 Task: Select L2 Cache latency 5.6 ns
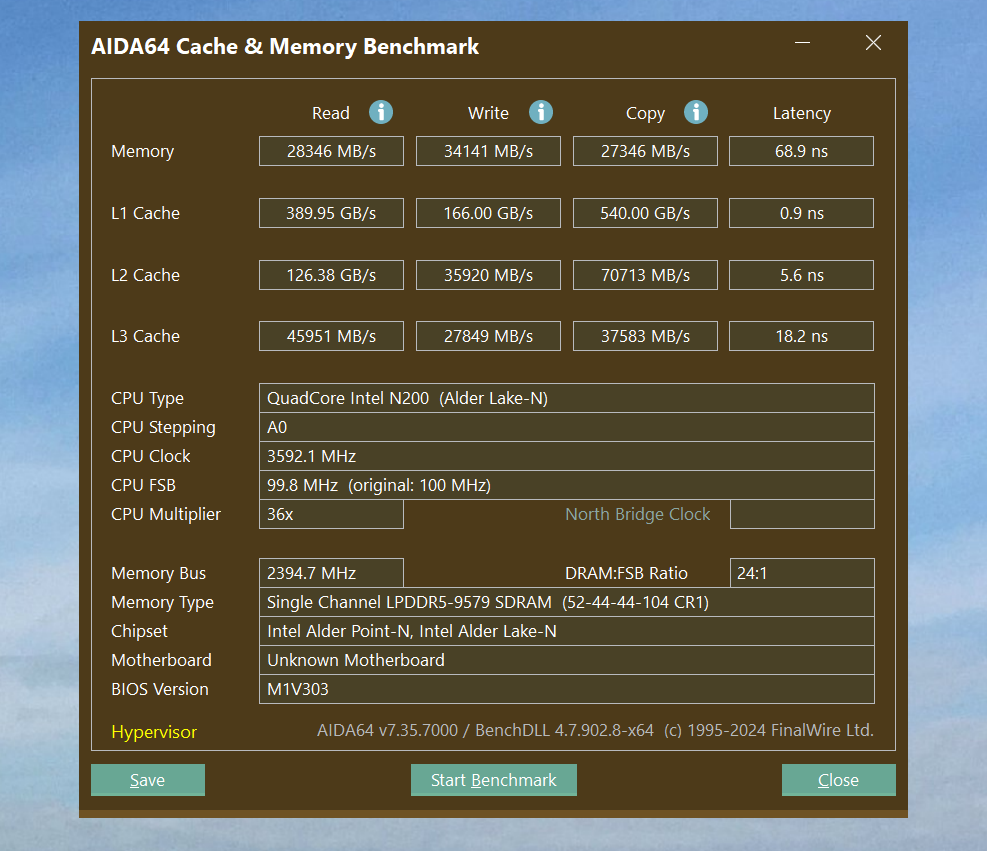tap(801, 275)
